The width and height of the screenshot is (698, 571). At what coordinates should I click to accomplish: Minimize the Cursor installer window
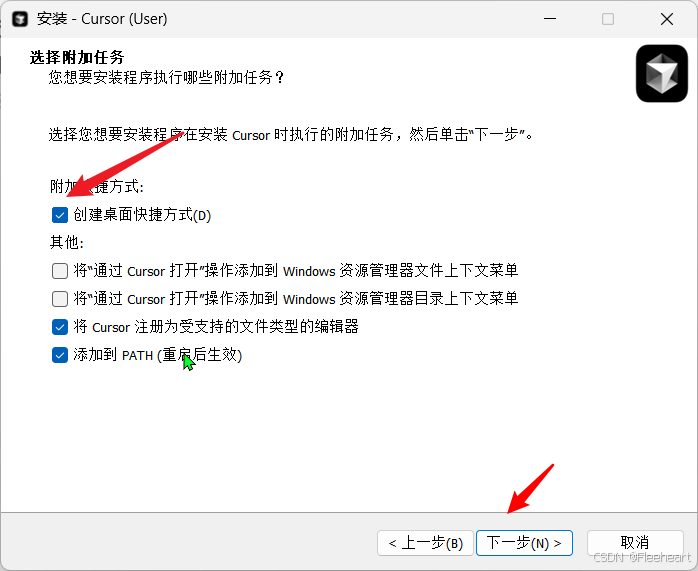tap(550, 19)
